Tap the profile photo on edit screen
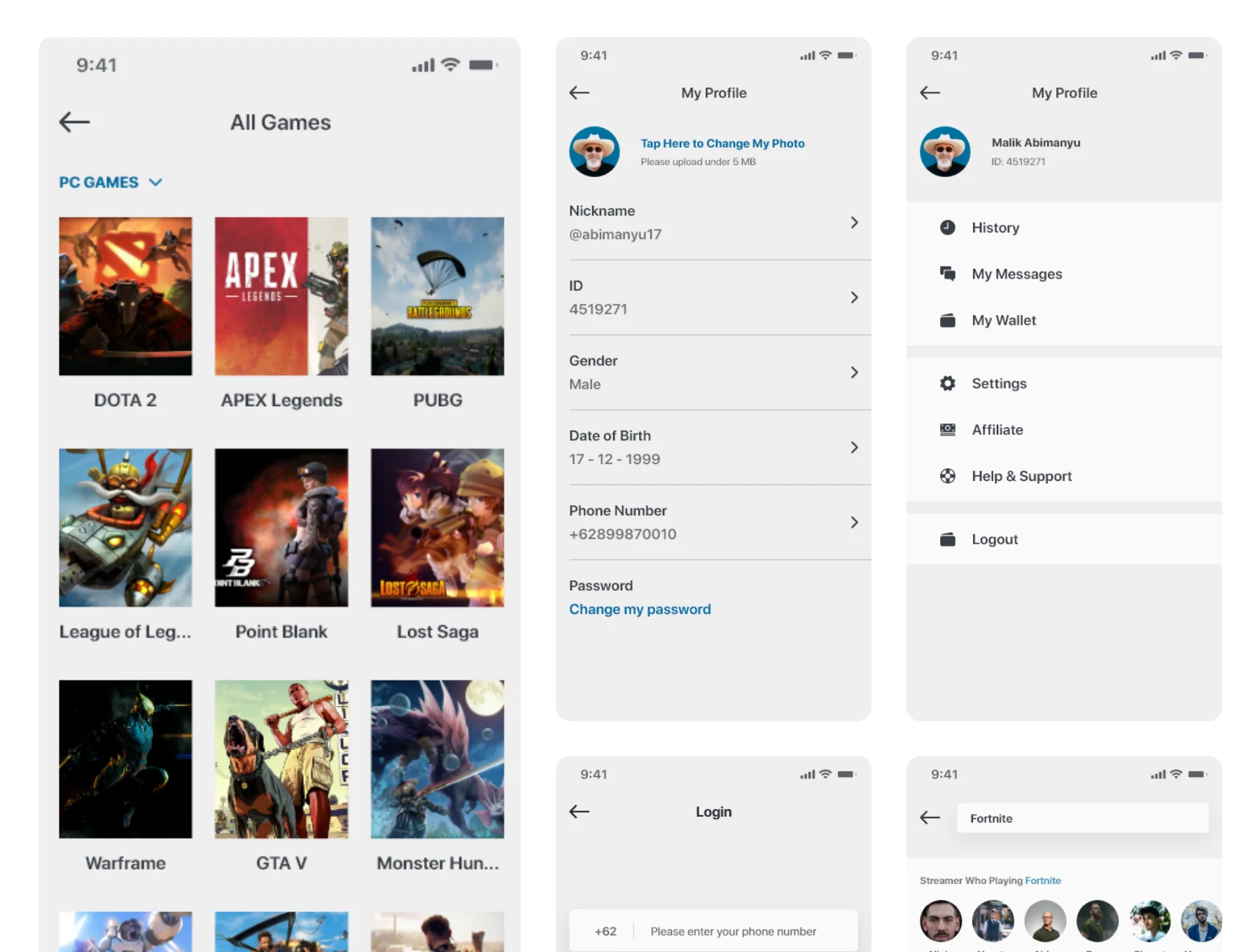Screen dimensions: 1260x952 (x=594, y=151)
